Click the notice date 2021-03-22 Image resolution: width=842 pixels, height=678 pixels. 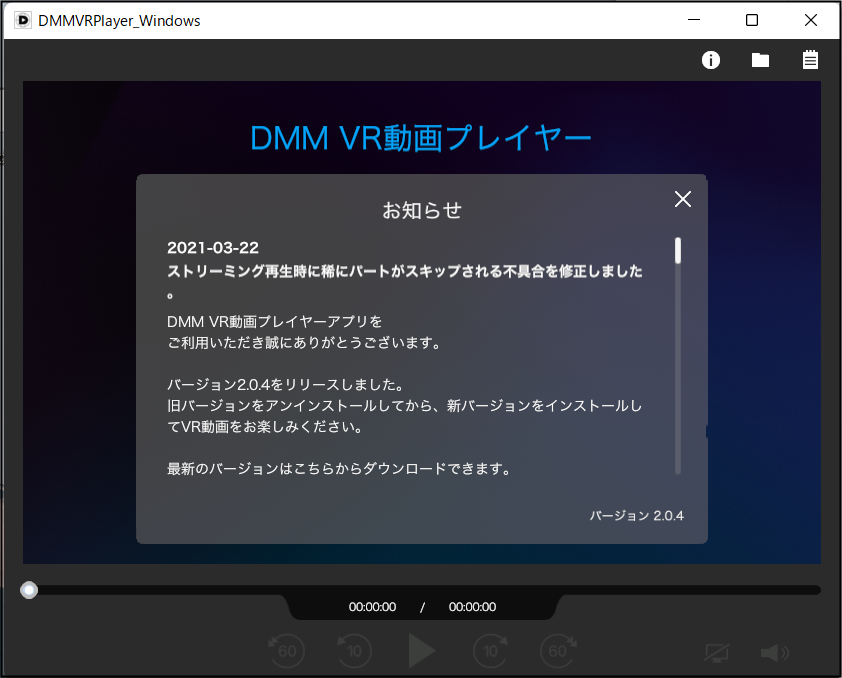coord(213,247)
